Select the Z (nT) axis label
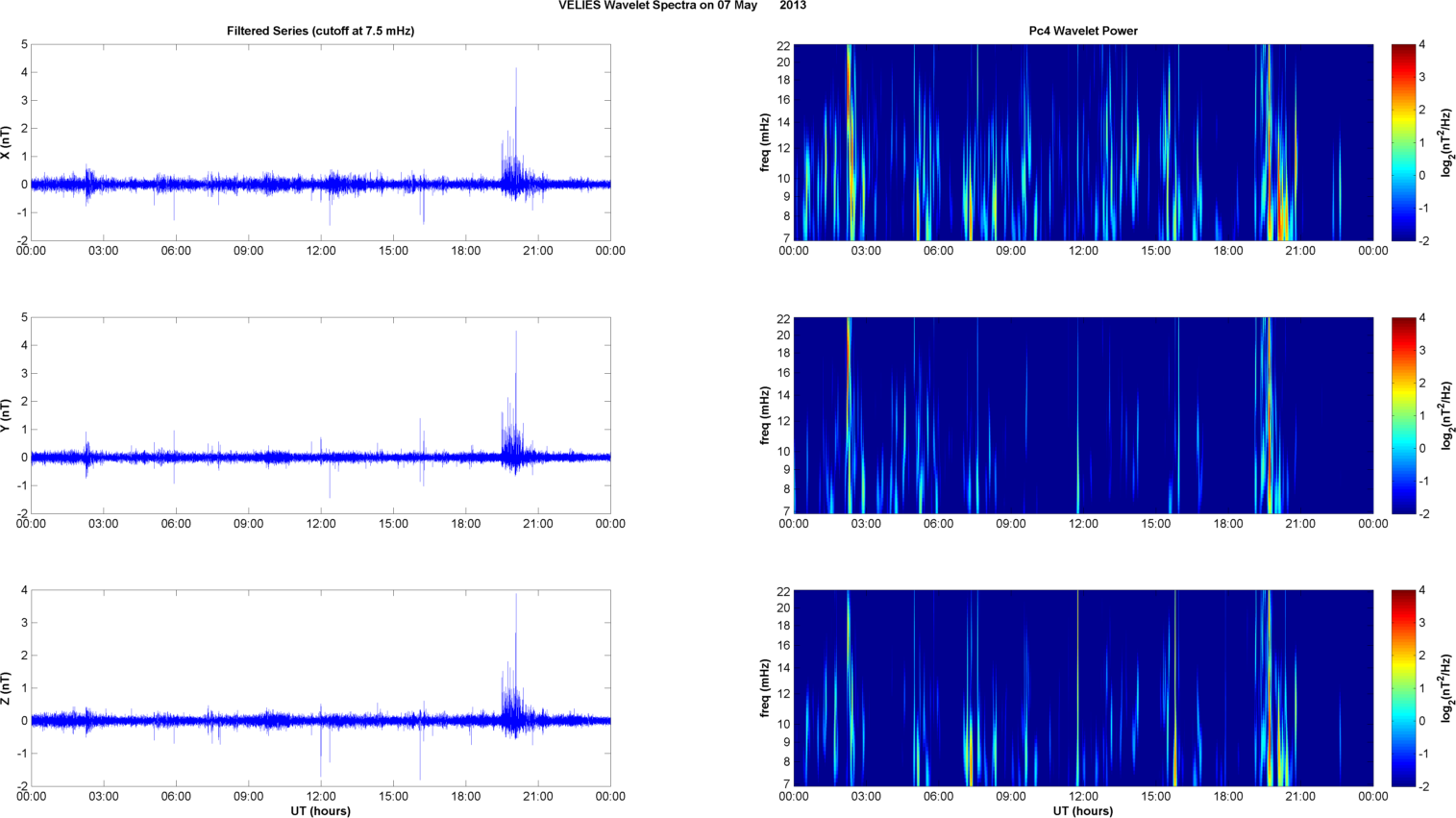The image size is (1456, 818). (x=6, y=688)
